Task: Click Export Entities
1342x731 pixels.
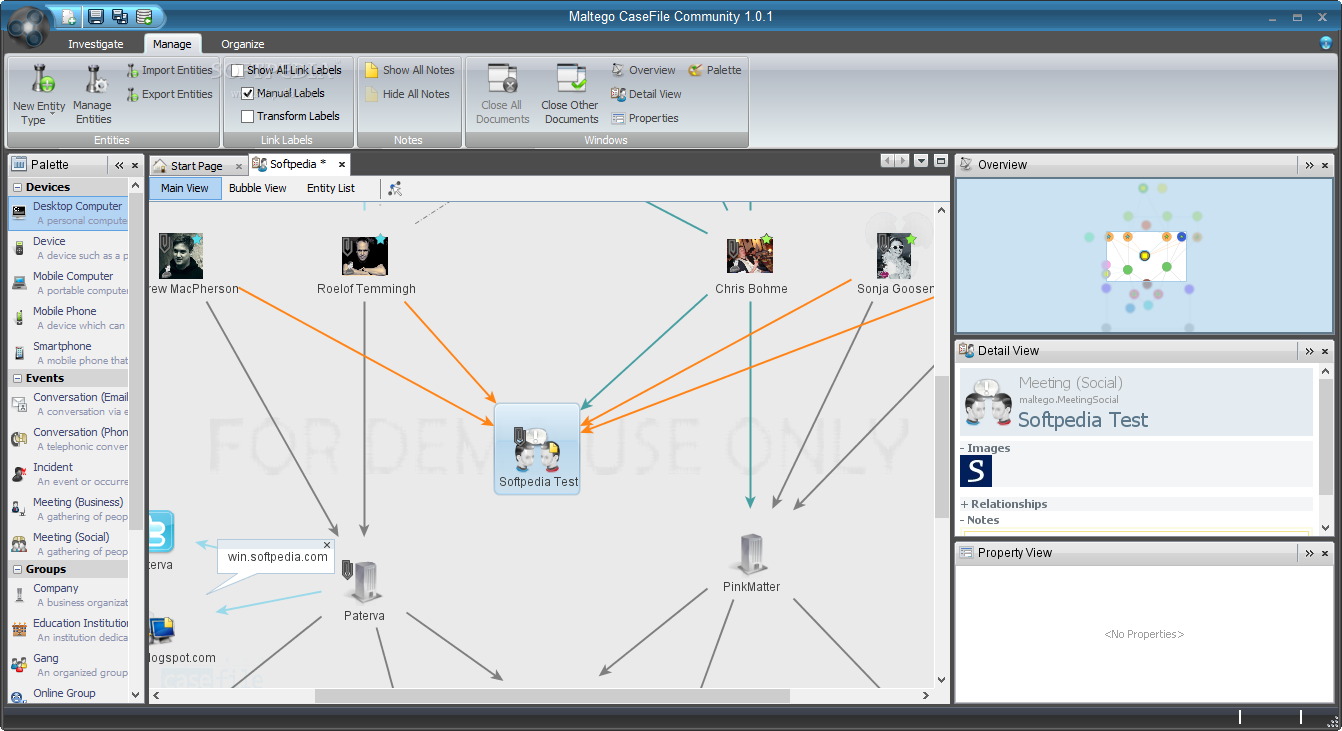Action: point(169,95)
